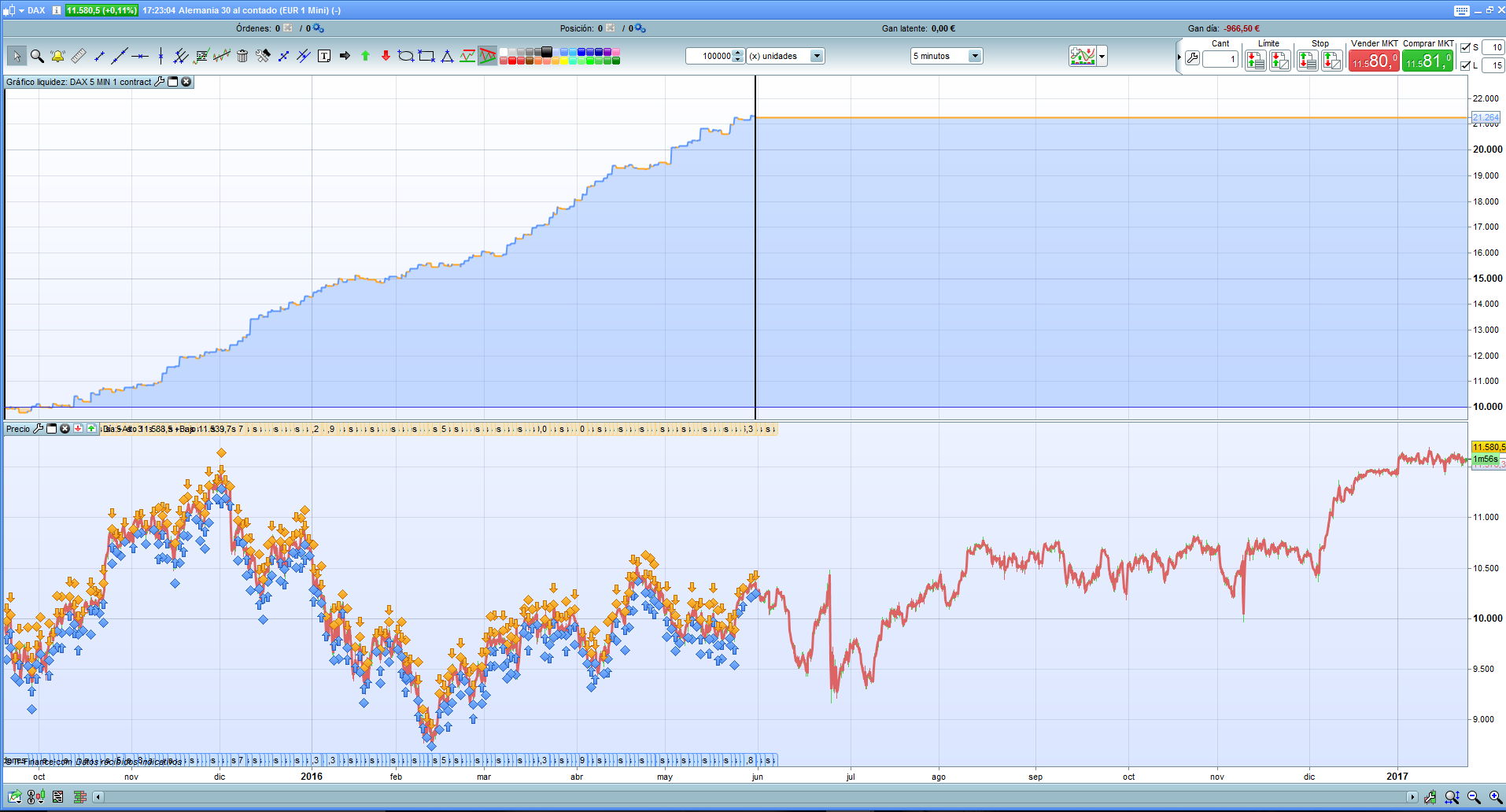
Task: Select the ruler measurement tool
Action: 78,56
